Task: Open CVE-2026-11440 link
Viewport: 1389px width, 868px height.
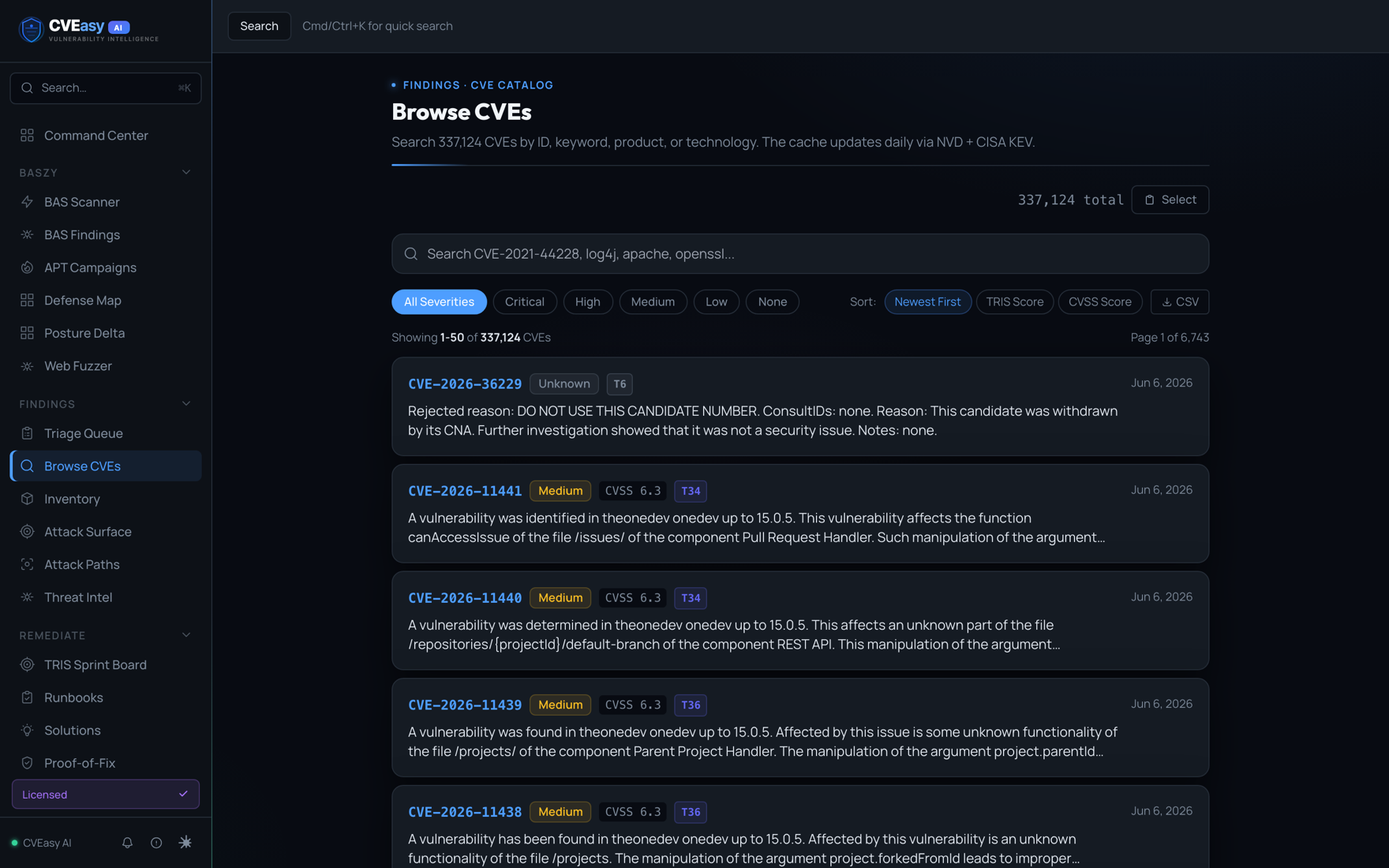Action: tap(465, 598)
